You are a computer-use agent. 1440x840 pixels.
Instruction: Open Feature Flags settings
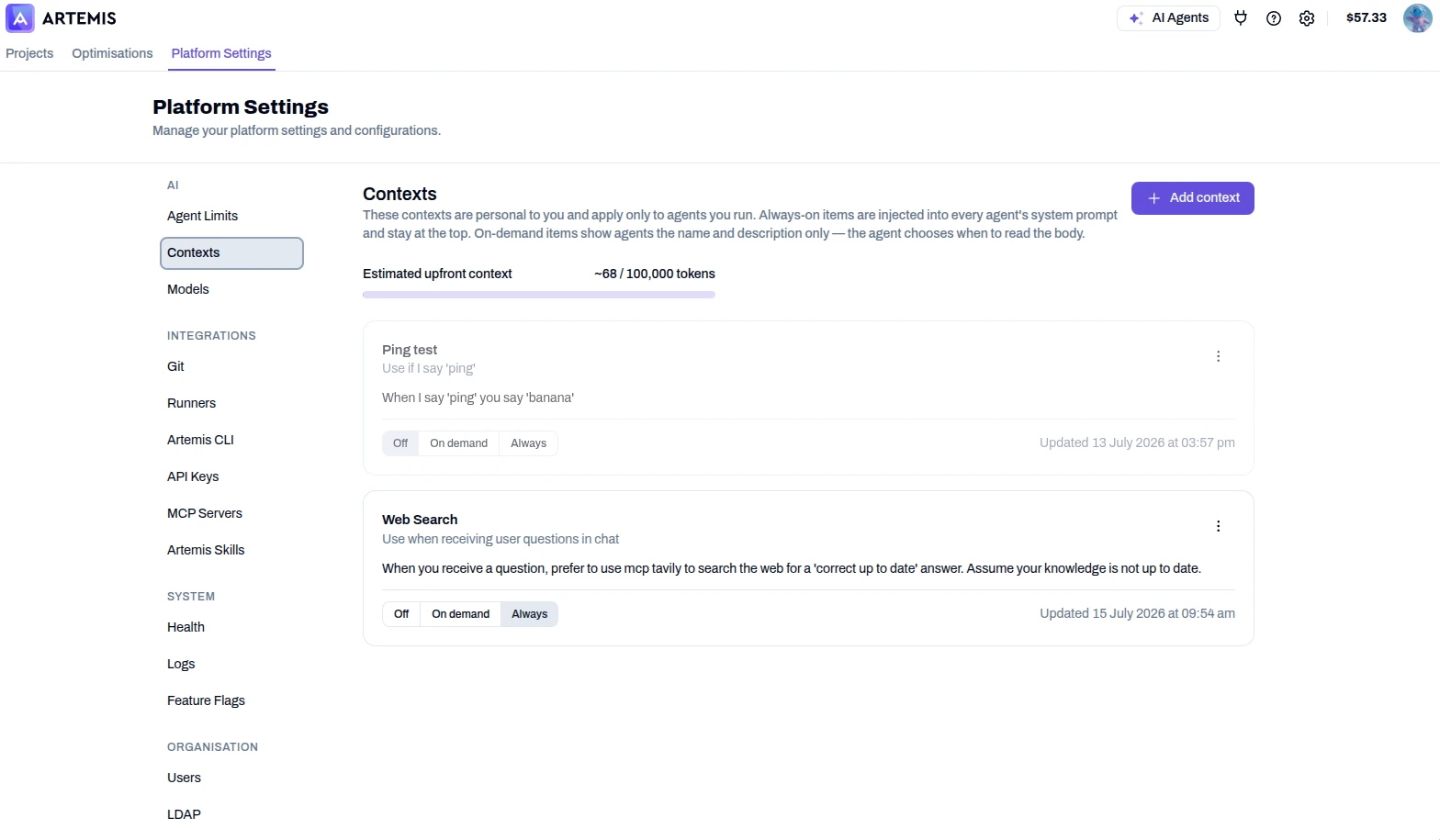(231, 700)
